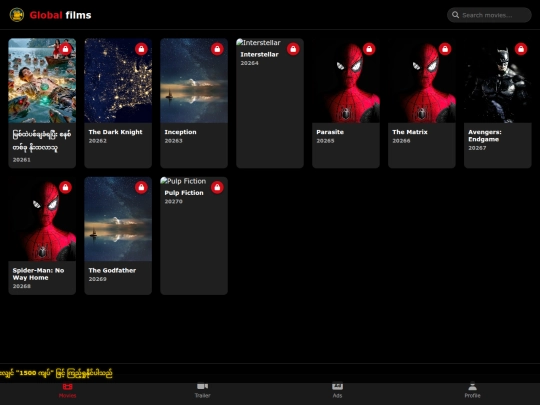Click the movie ID text "20262"
This screenshot has width=540, height=405.
tap(97, 141)
